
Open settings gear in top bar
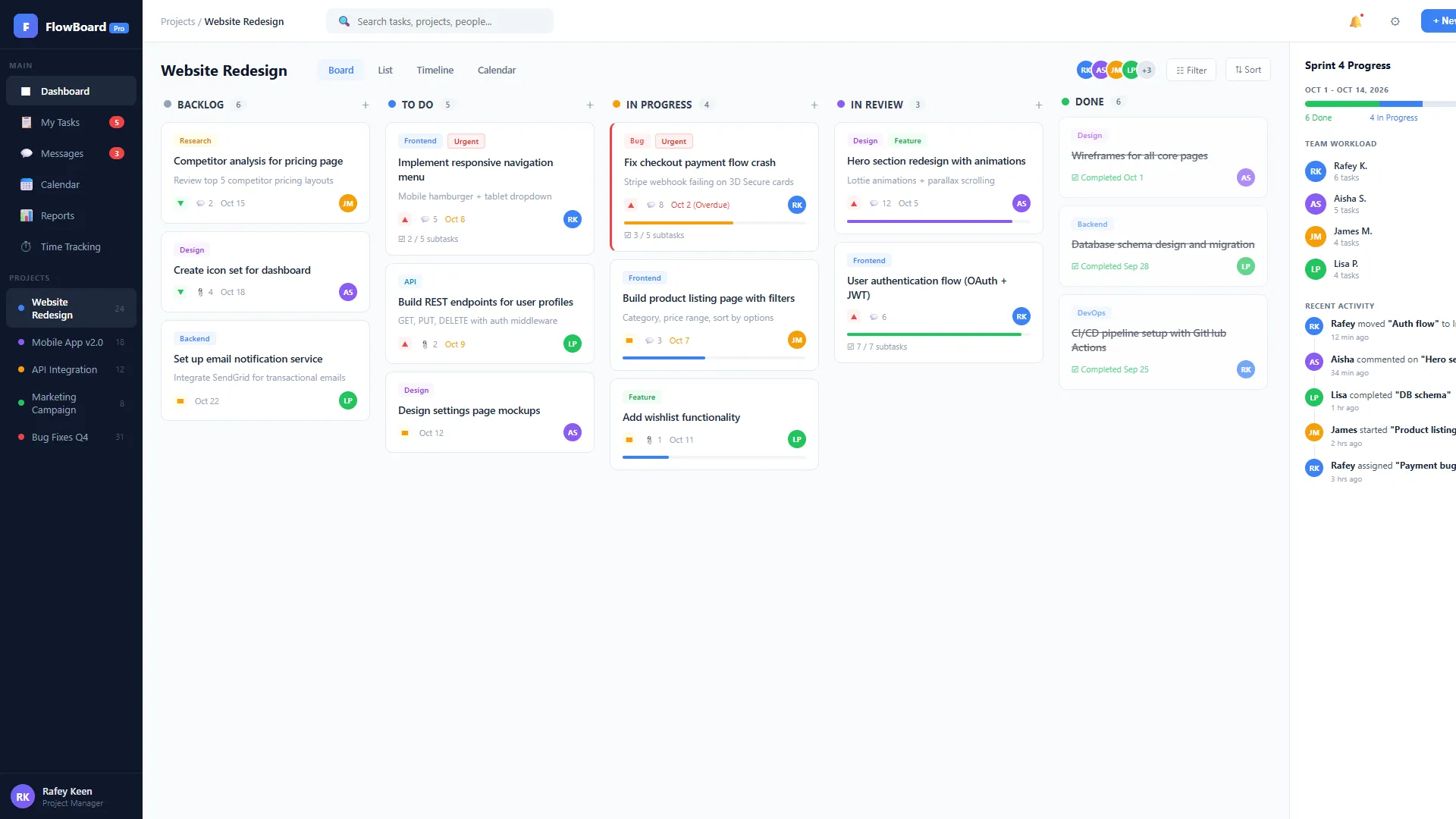click(x=1395, y=21)
